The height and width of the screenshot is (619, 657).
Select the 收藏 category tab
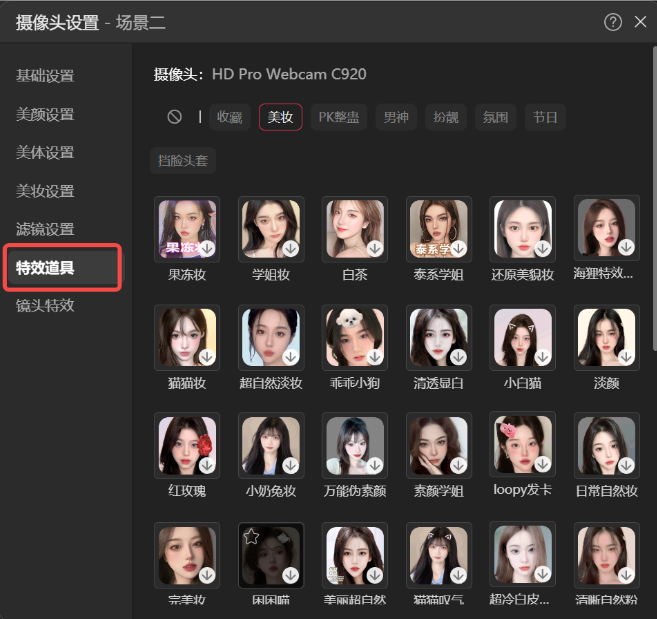230,117
